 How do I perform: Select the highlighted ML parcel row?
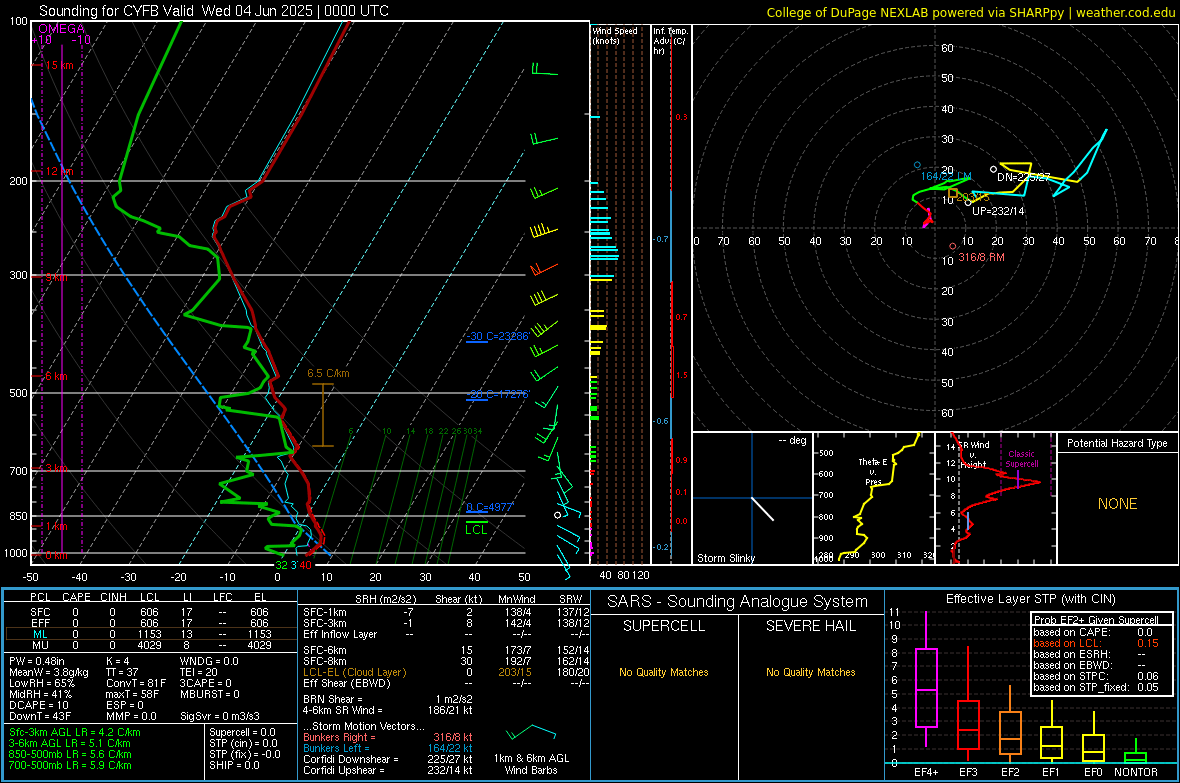[151, 634]
